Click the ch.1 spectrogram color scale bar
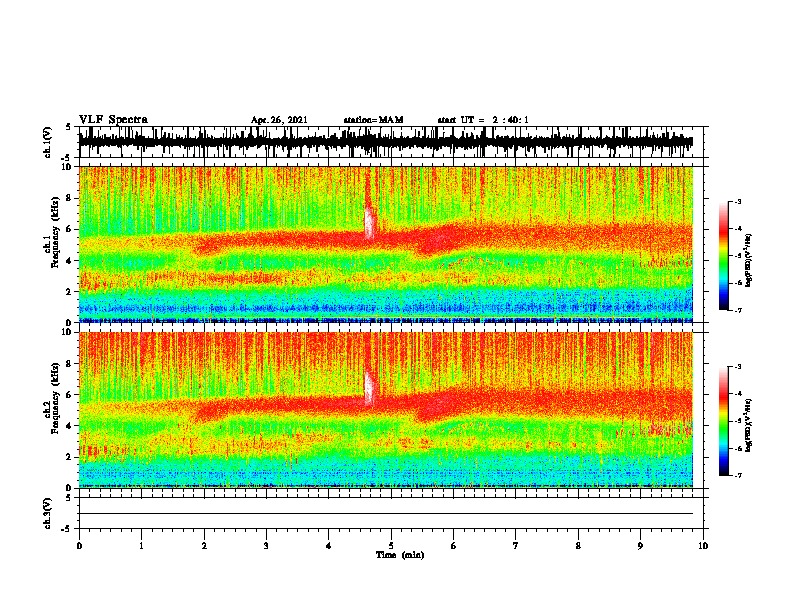Viewport: 792px width, 612px height. (723, 256)
